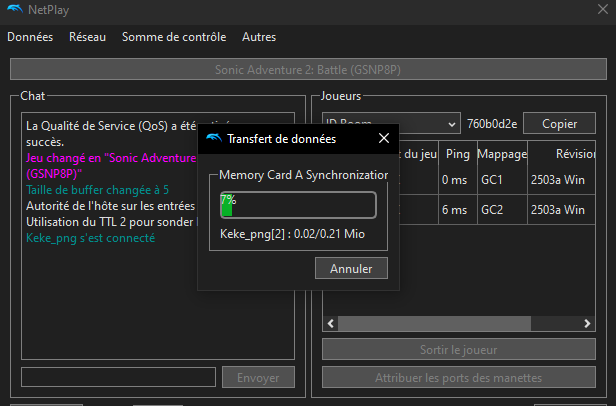Screen dimensions: 616x406
Task: Open the Somme de contrôle menu
Action: 174,37
